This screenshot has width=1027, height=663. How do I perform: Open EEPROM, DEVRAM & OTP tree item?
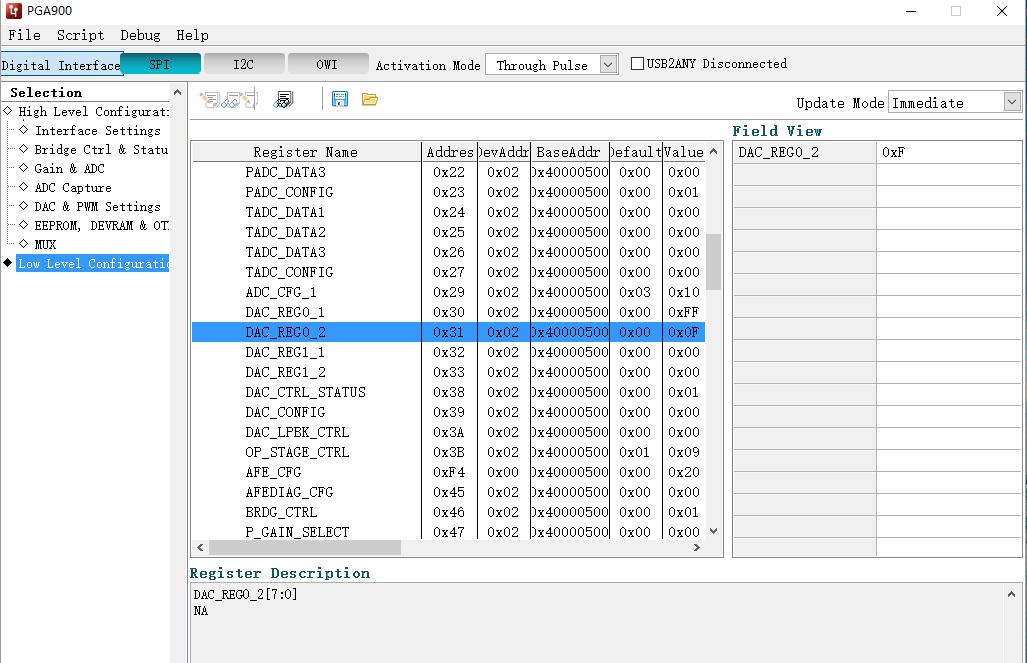(102, 225)
